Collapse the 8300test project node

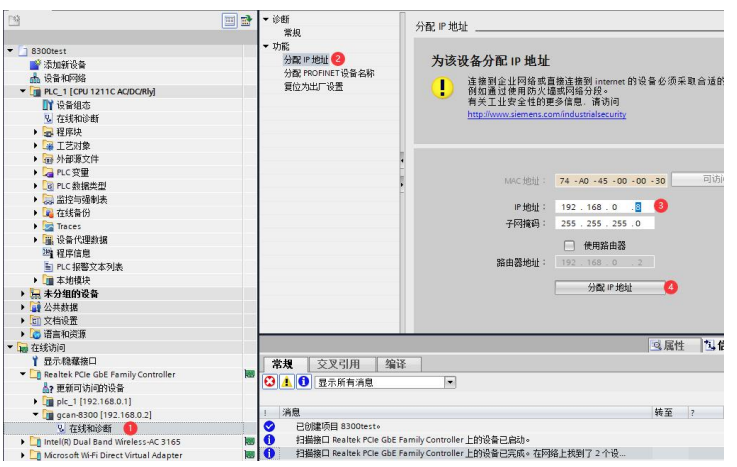pyautogui.click(x=10, y=51)
